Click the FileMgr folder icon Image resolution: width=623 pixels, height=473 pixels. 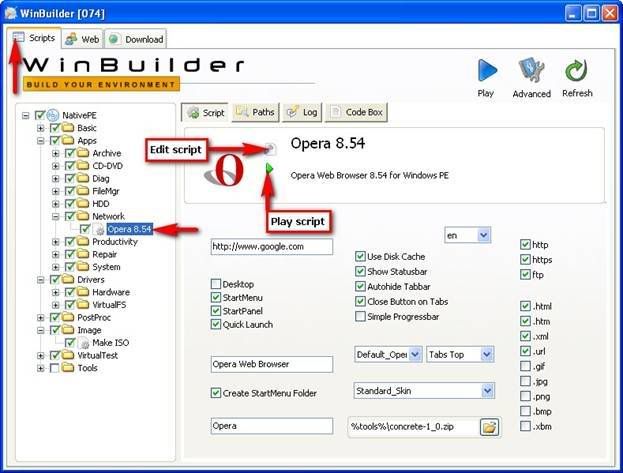(83, 191)
